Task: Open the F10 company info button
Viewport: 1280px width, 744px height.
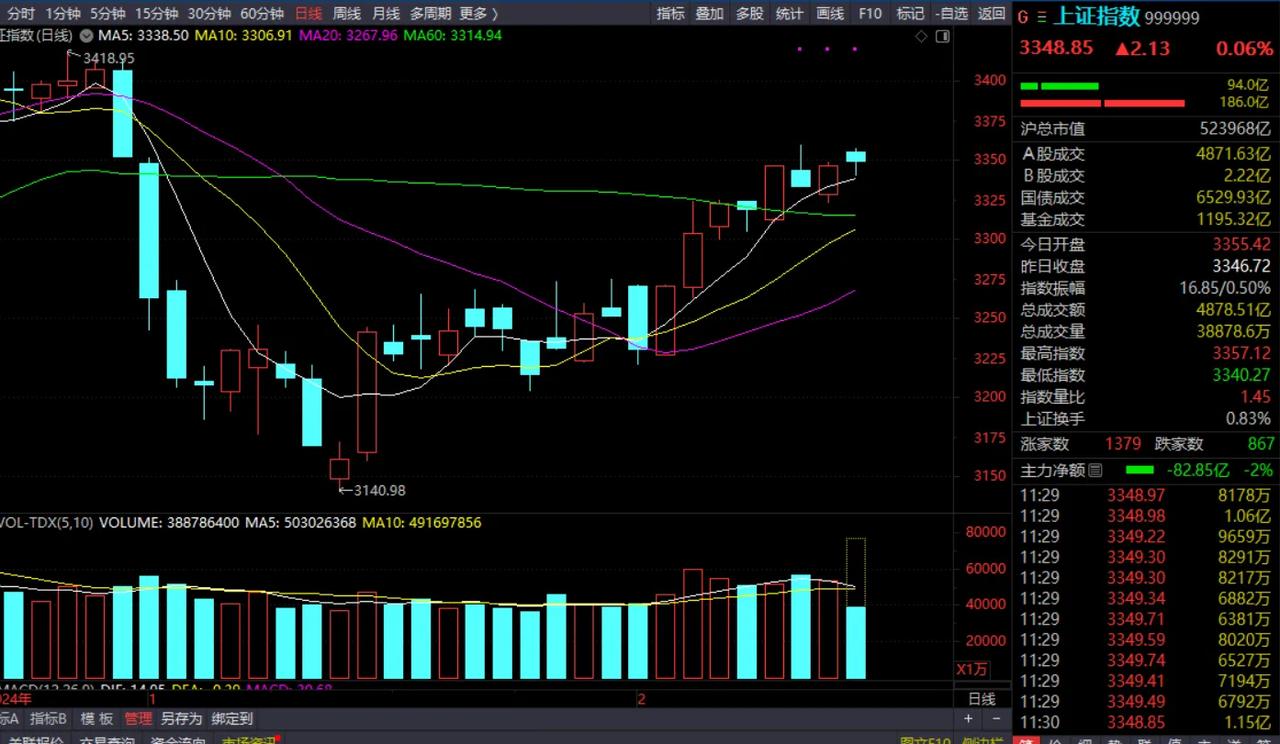Action: (x=870, y=13)
